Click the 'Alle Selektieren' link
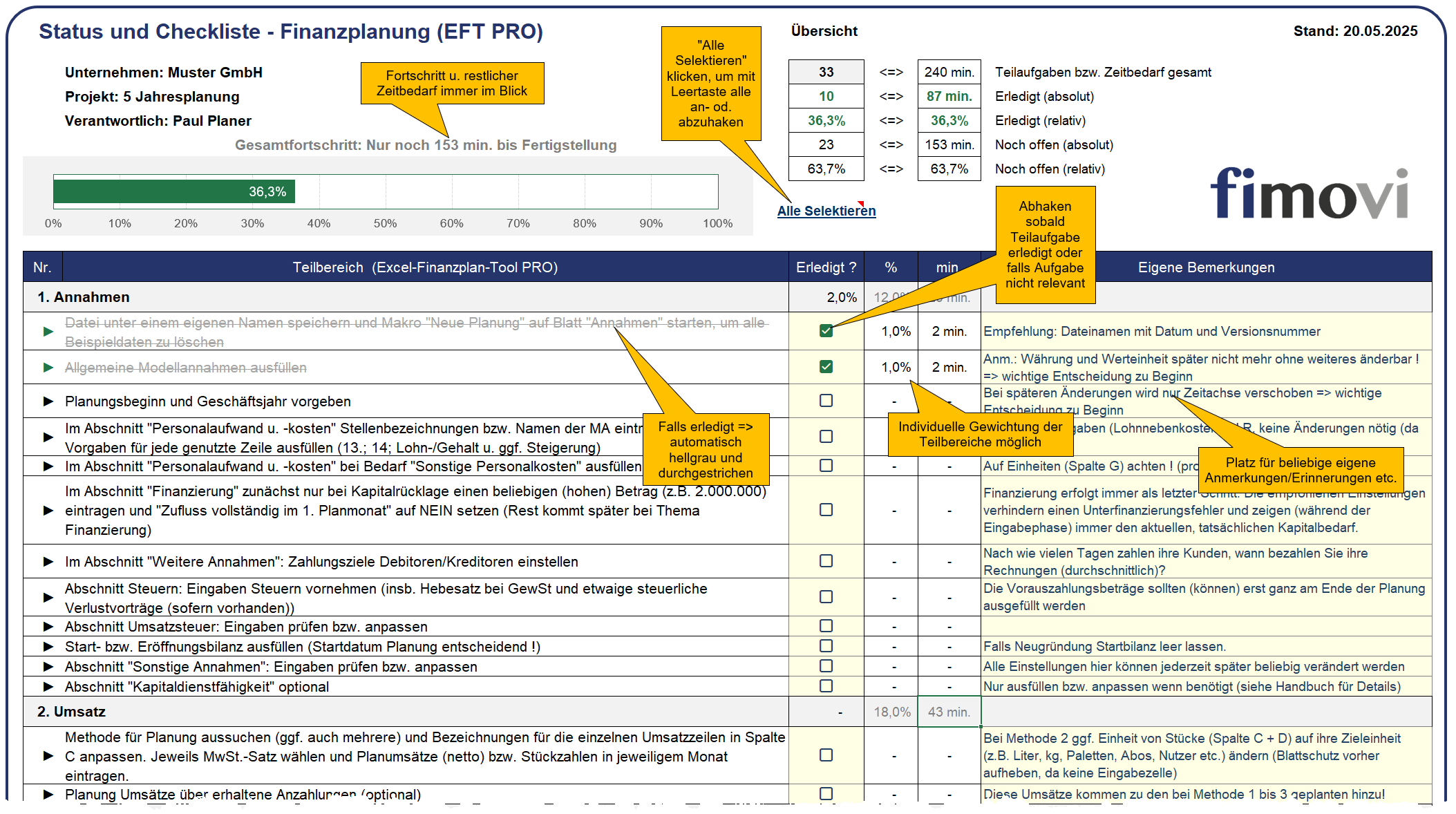The width and height of the screenshot is (1456, 814). click(826, 211)
